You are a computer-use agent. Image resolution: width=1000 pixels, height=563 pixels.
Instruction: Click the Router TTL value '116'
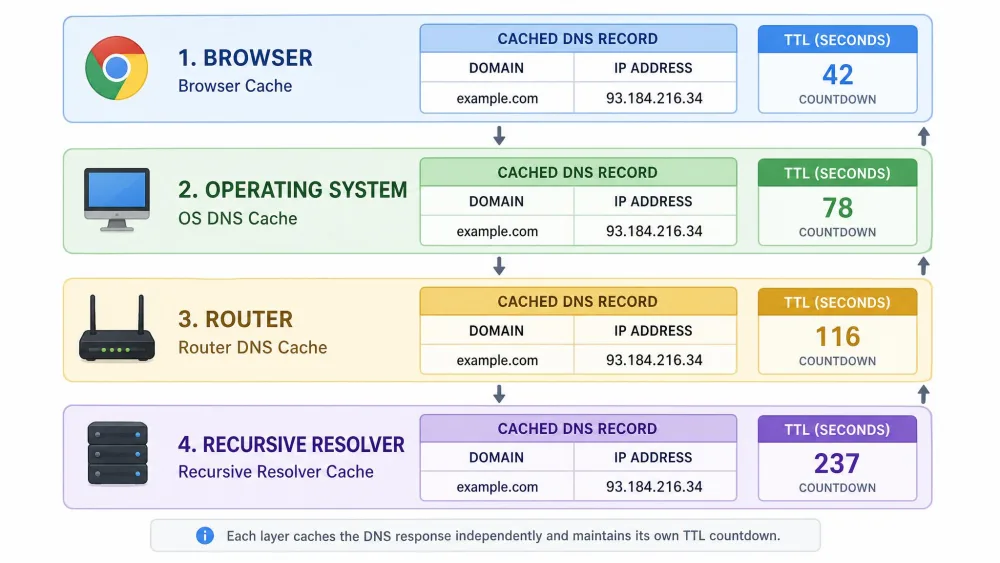[x=838, y=337]
